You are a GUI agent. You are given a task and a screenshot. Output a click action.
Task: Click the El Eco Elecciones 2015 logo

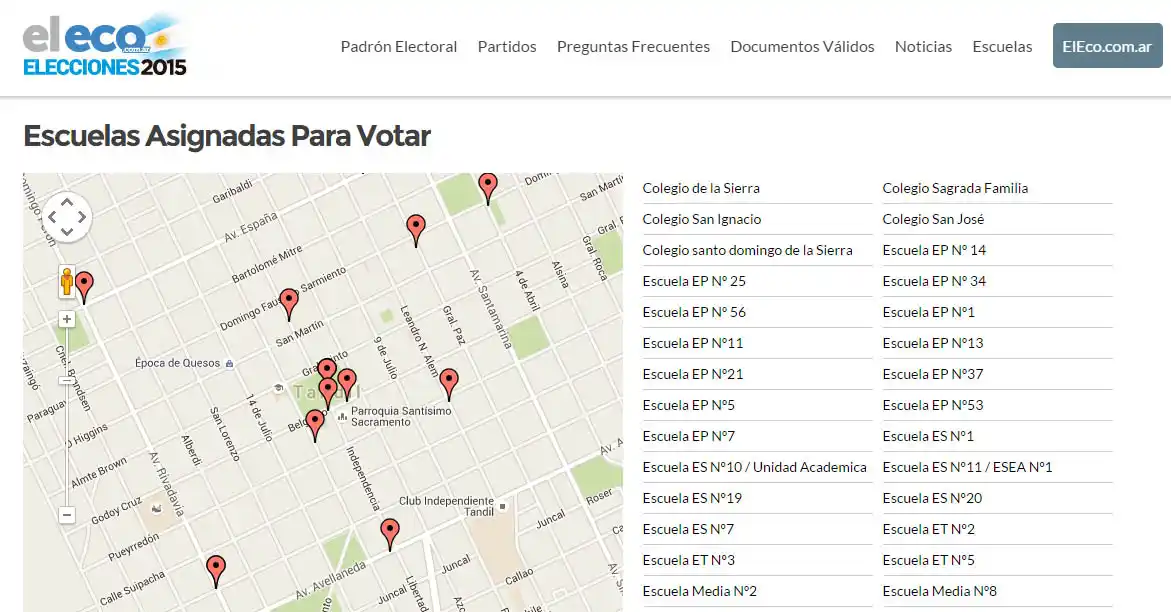pyautogui.click(x=105, y=46)
